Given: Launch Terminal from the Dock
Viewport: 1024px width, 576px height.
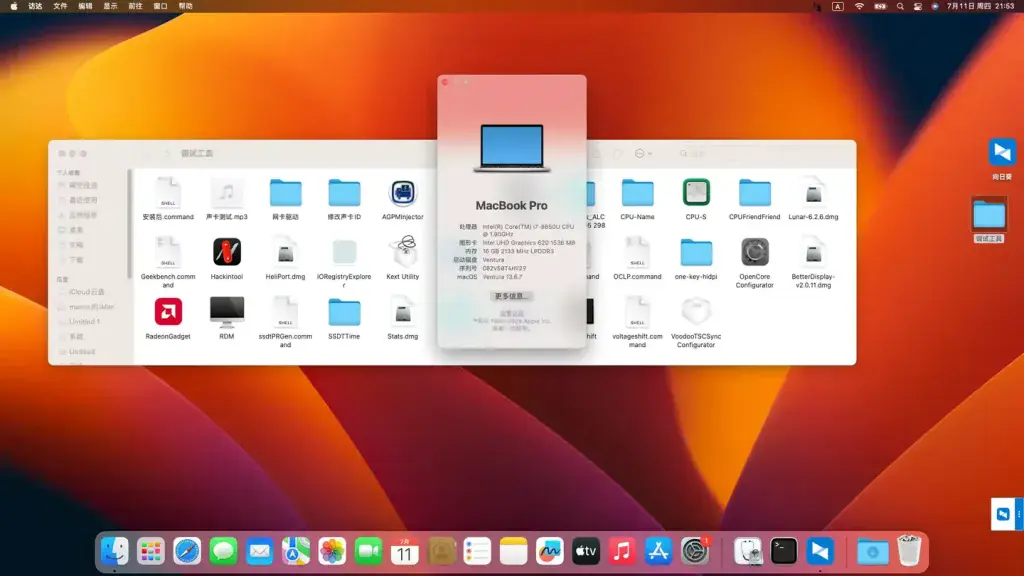Looking at the screenshot, I should [784, 551].
